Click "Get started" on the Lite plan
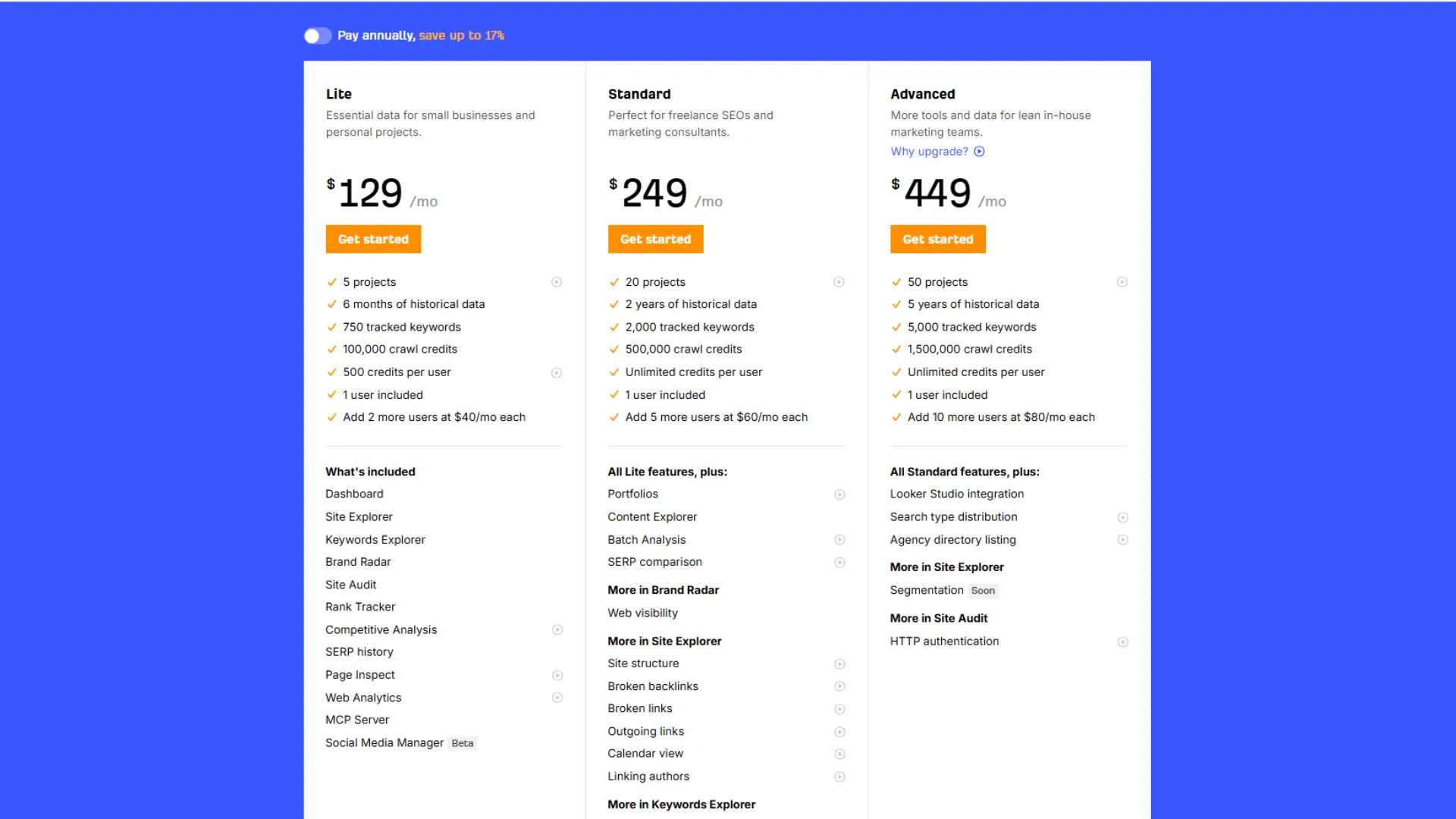This screenshot has width=1456, height=819. (372, 239)
